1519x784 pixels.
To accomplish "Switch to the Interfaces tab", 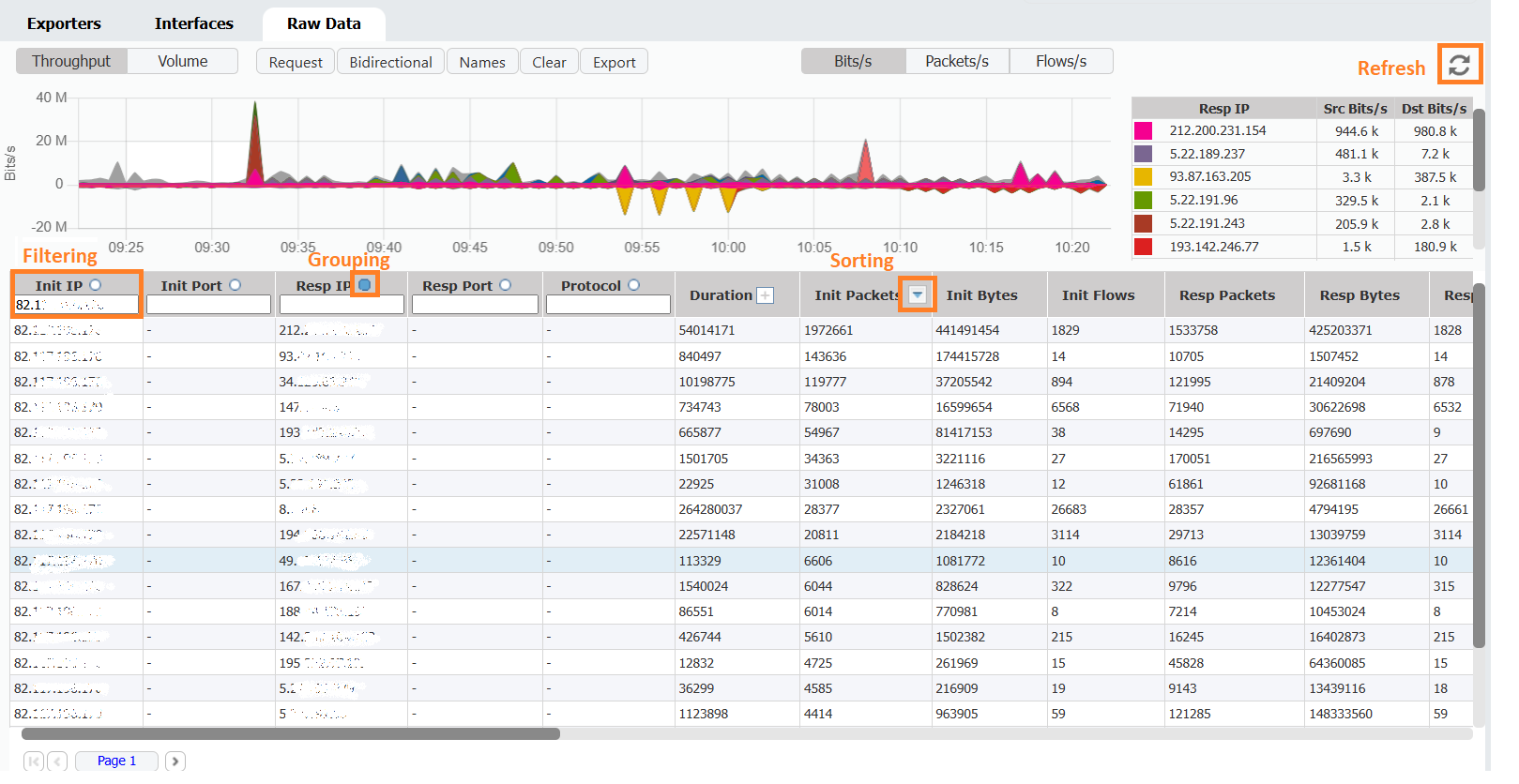I will (x=194, y=23).
